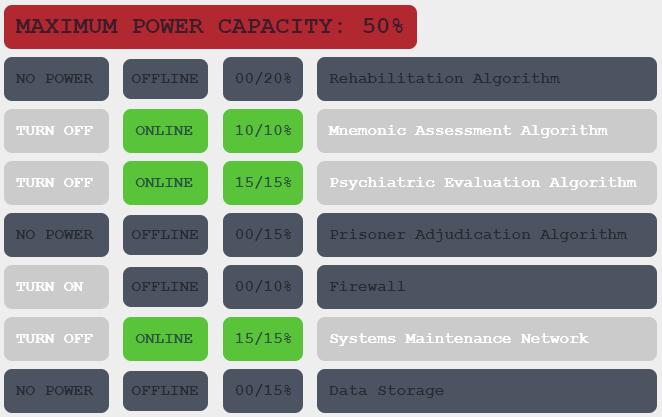Select the Rehabilitation Algorithm label
The height and width of the screenshot is (417, 662).
coord(487,79)
